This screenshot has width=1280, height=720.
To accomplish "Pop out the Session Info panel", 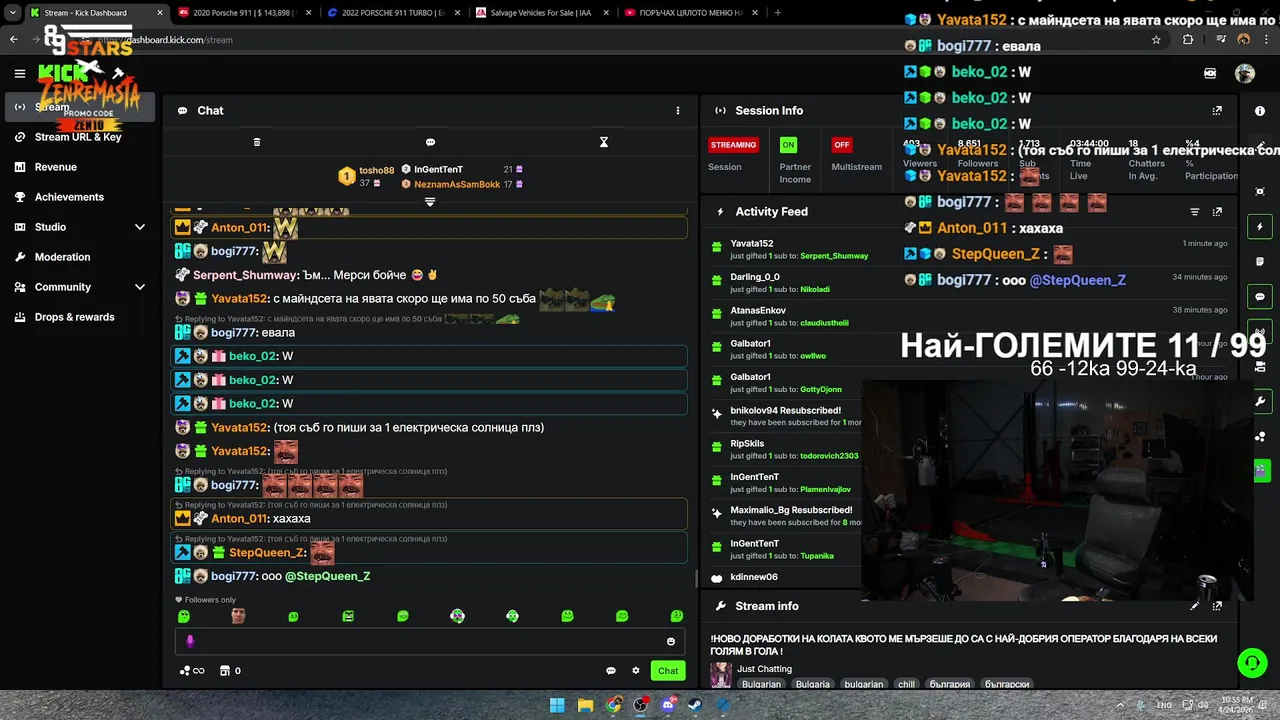I will pos(1217,111).
